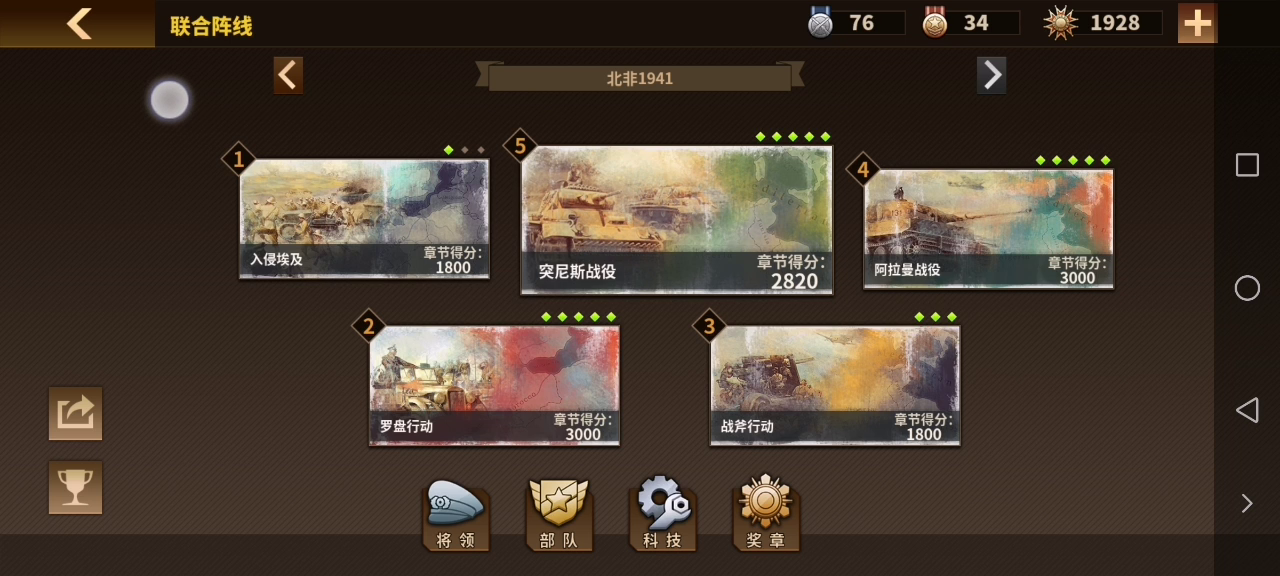The height and width of the screenshot is (576, 1280).
Task: Tap the share arrow icon
Action: (76, 413)
